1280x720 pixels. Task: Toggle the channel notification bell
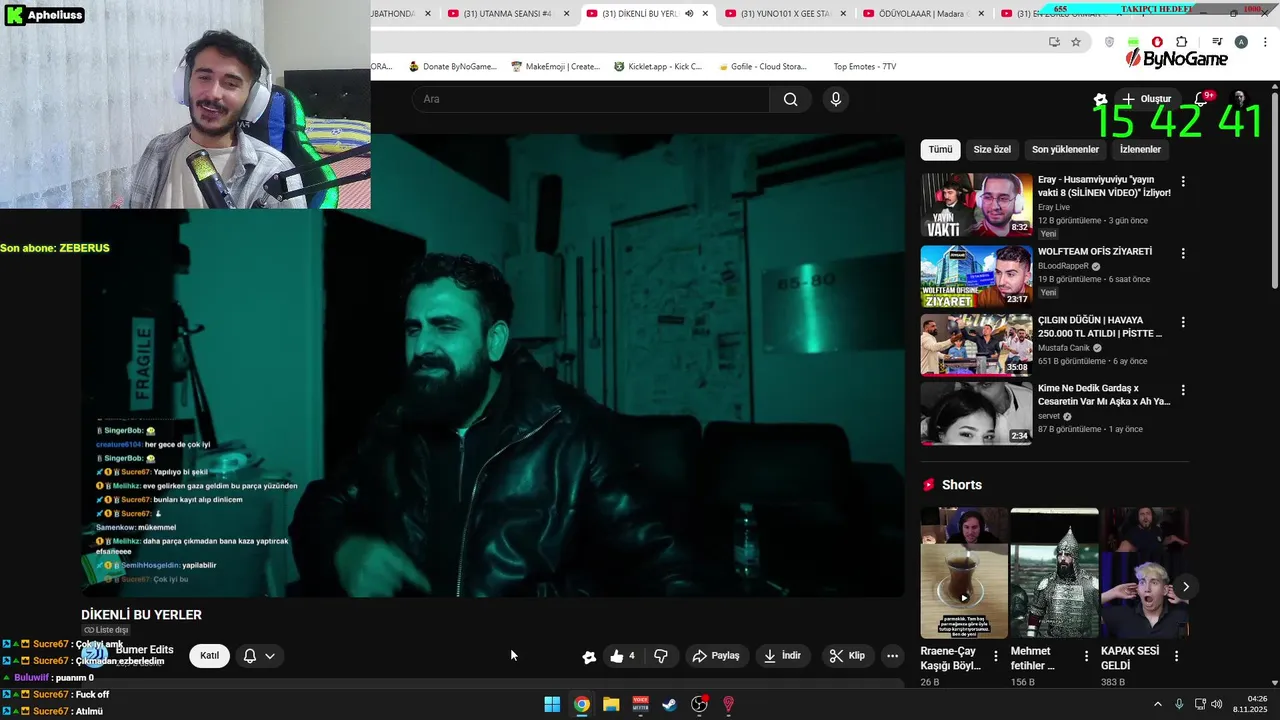pyautogui.click(x=250, y=656)
